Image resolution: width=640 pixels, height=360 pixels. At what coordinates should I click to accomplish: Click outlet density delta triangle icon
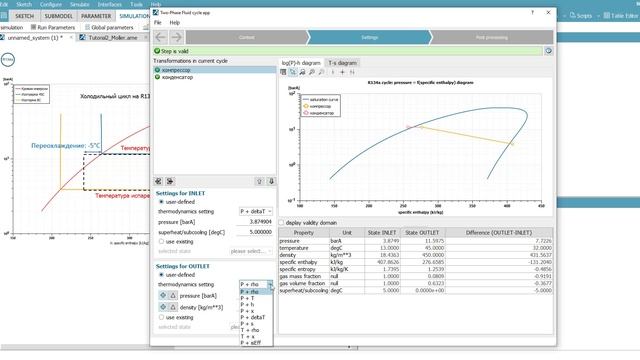173,307
